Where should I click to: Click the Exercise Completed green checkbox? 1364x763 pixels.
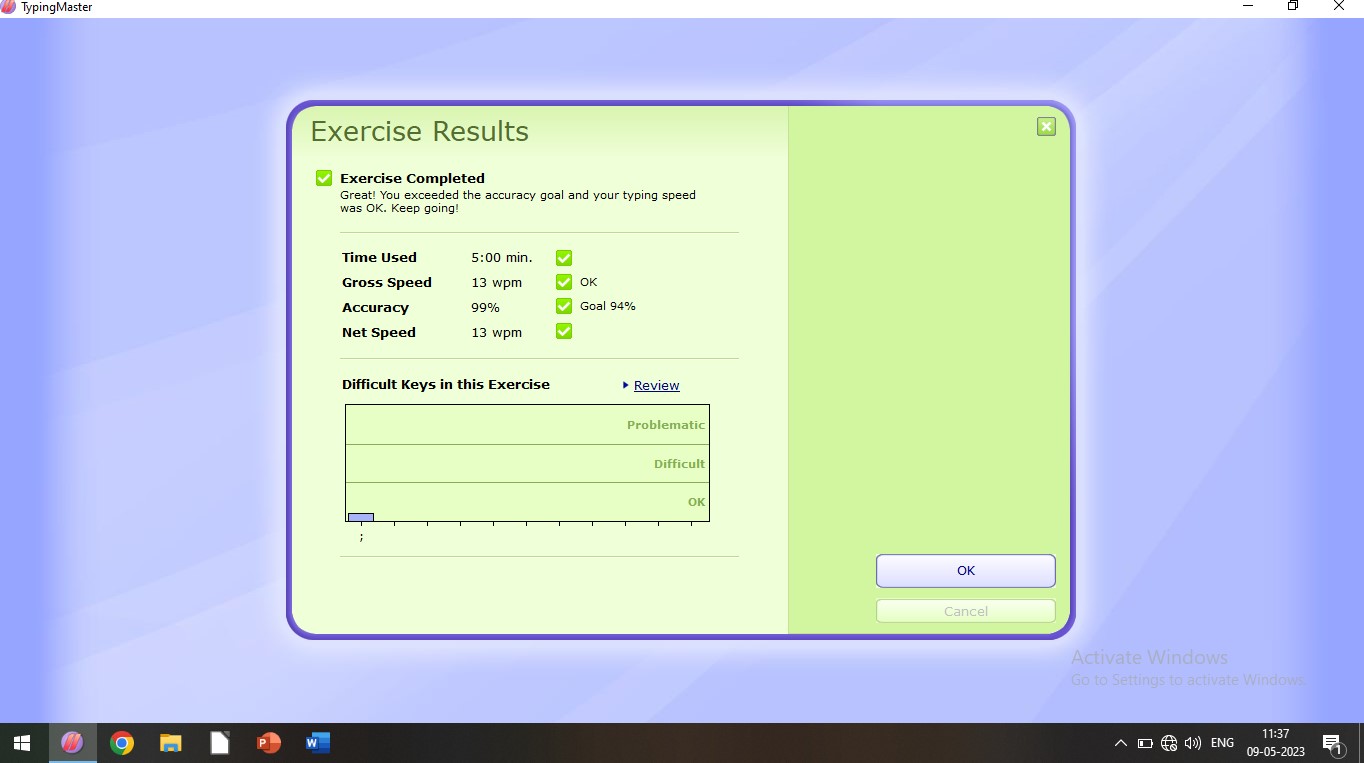324,178
